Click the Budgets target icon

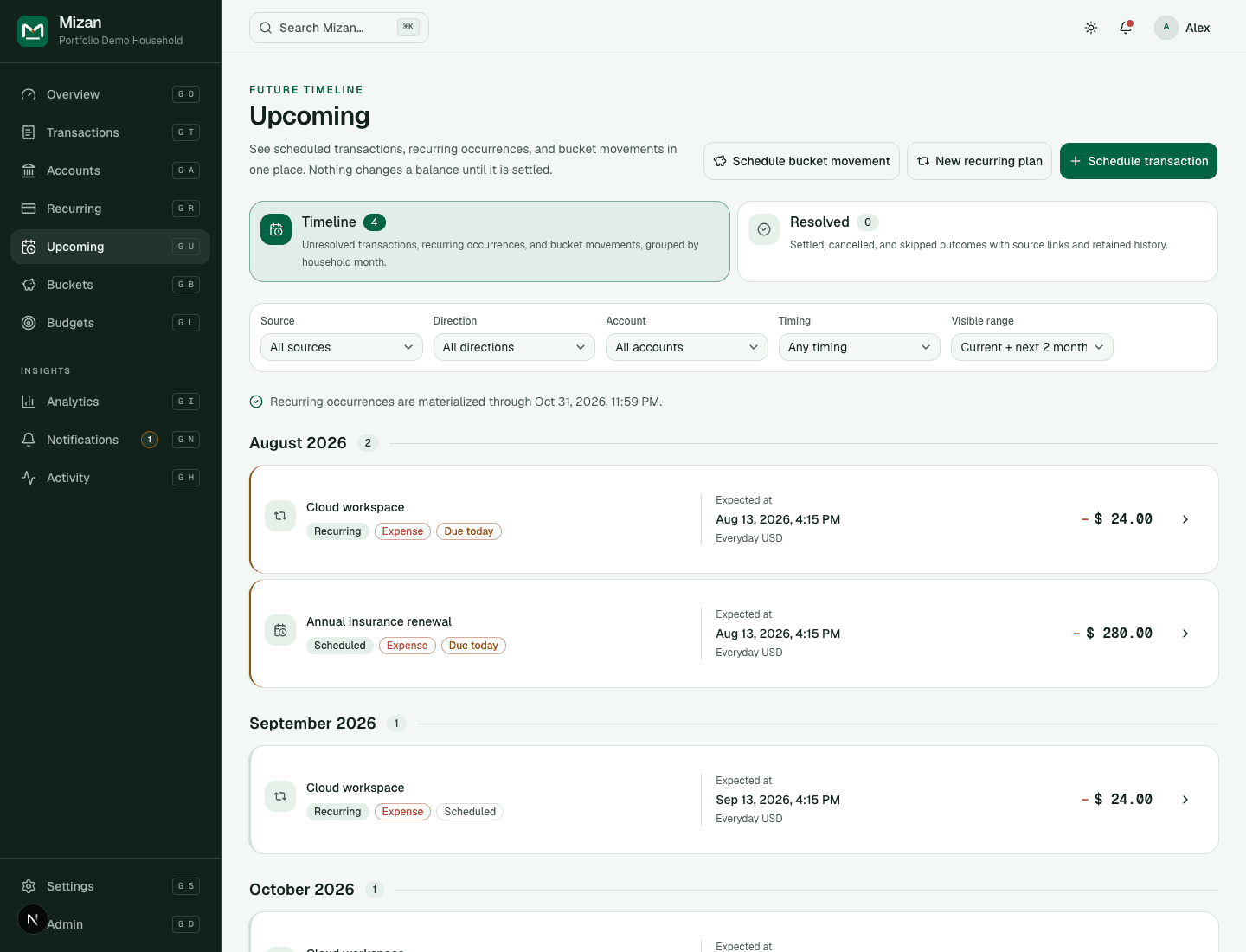(x=29, y=323)
